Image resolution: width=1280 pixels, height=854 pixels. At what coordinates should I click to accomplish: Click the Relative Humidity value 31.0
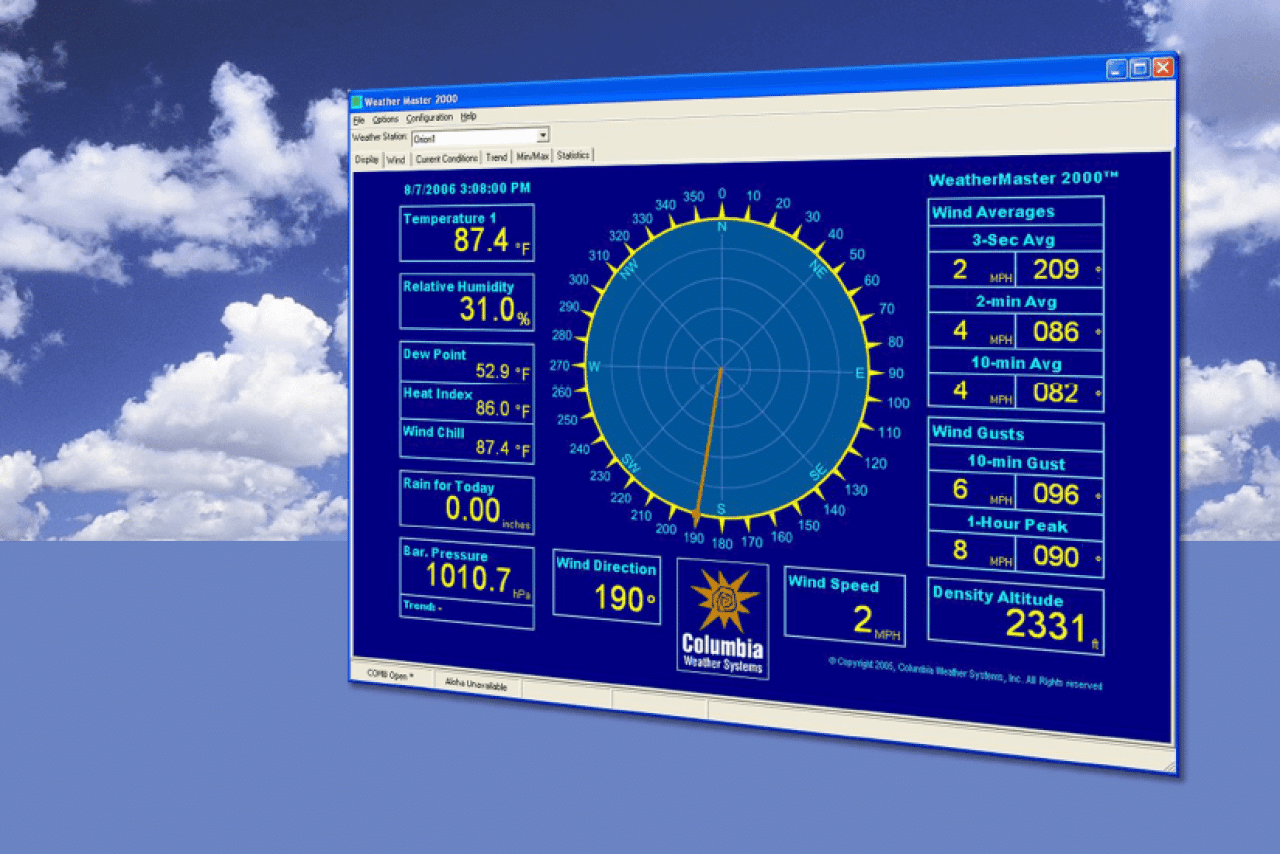pos(487,309)
